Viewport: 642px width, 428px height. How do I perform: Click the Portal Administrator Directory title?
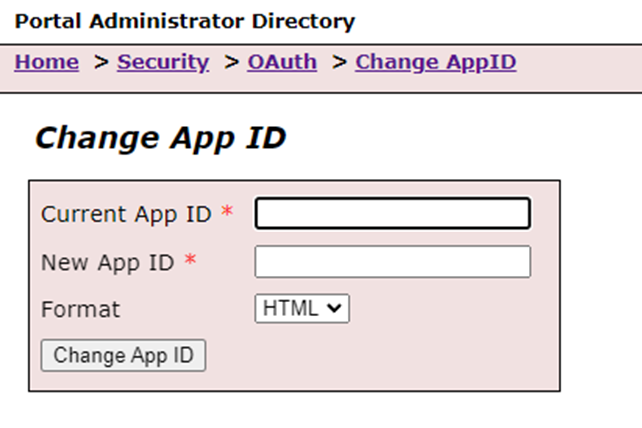(185, 20)
